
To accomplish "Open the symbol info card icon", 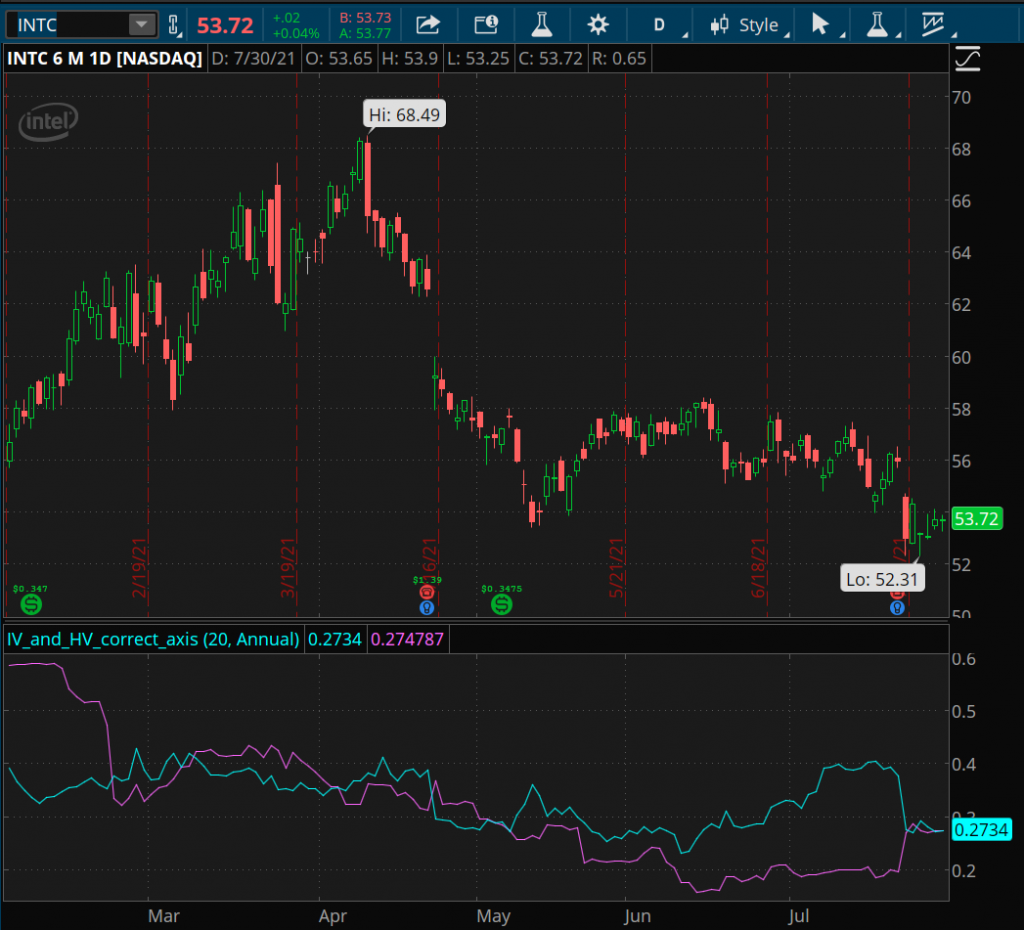I will pos(486,25).
